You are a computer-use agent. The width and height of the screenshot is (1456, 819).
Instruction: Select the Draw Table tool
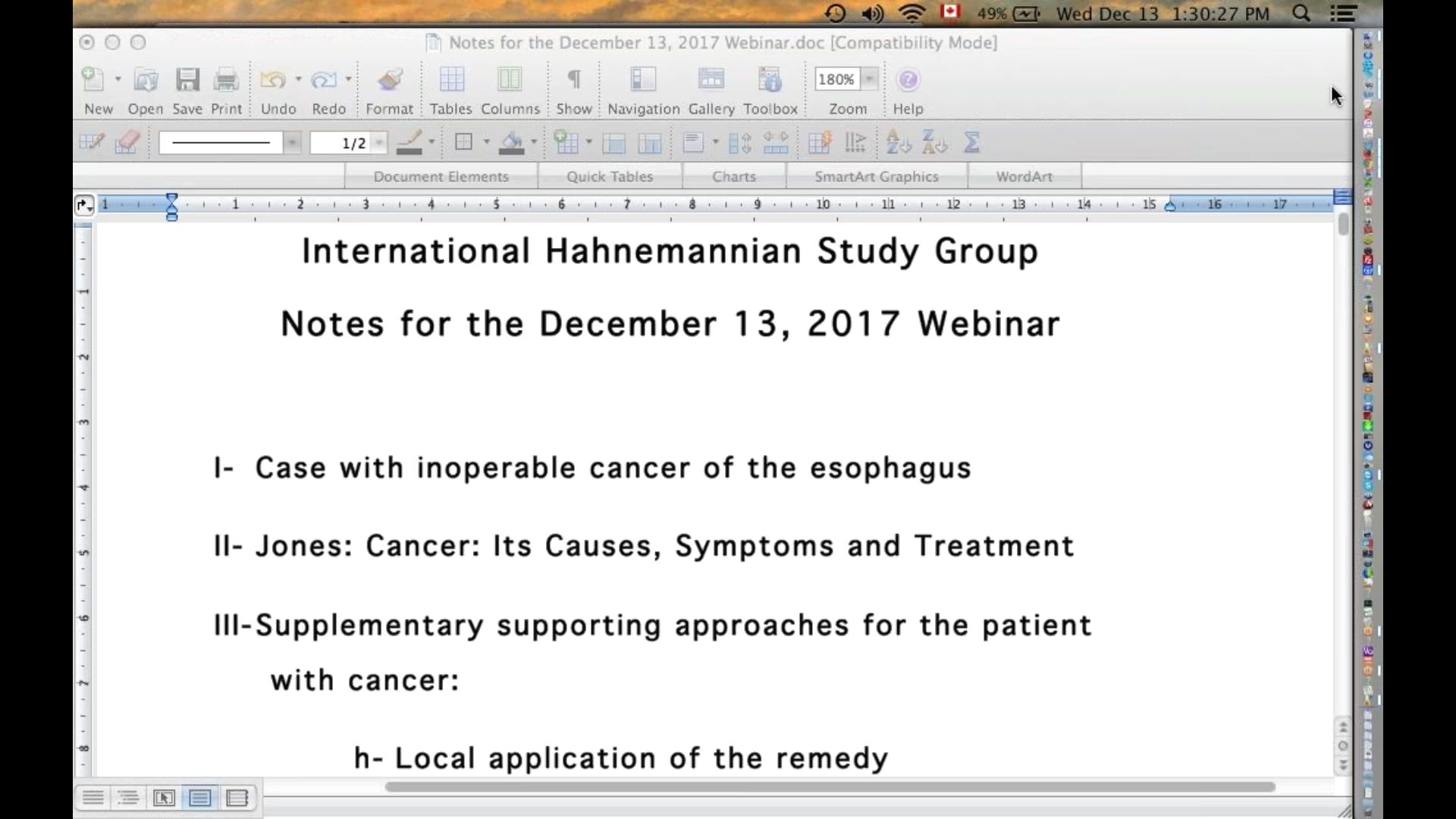click(91, 143)
